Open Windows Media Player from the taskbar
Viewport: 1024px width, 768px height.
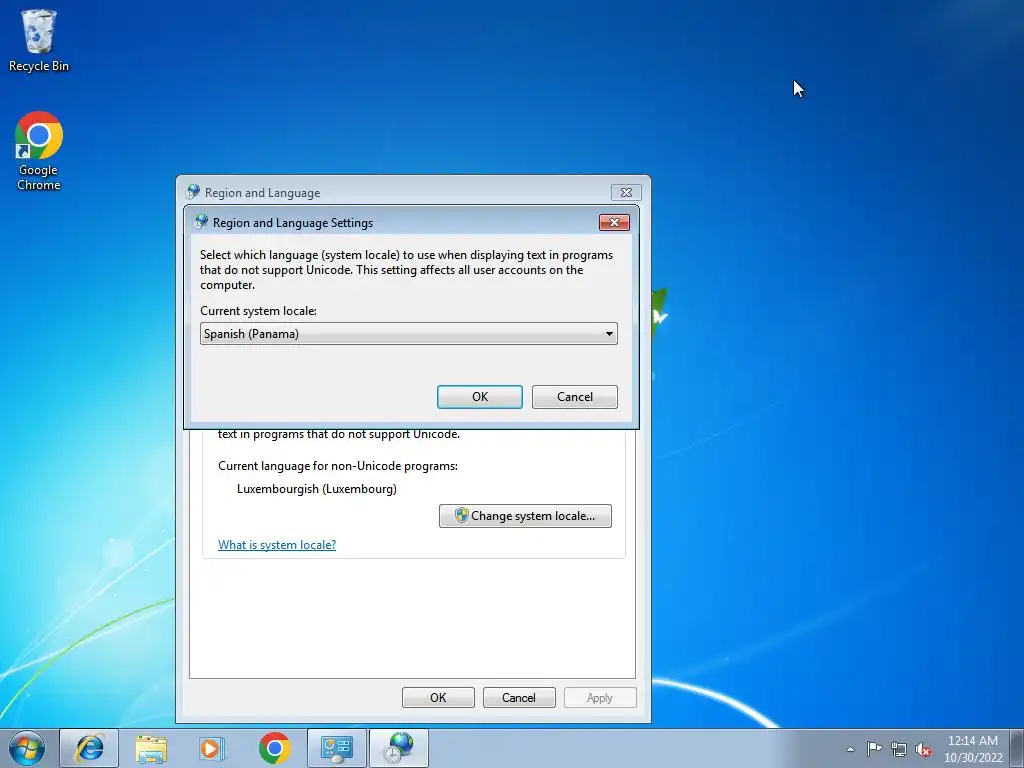[x=212, y=748]
